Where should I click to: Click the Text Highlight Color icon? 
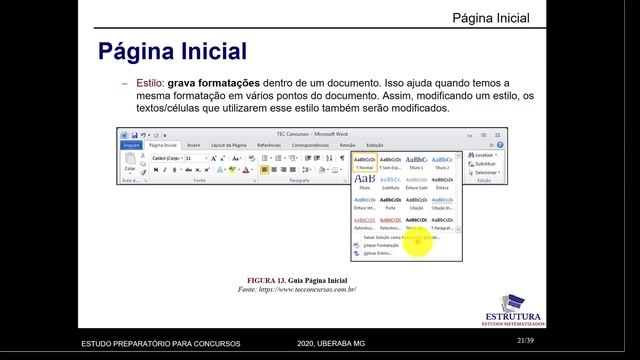(x=233, y=170)
